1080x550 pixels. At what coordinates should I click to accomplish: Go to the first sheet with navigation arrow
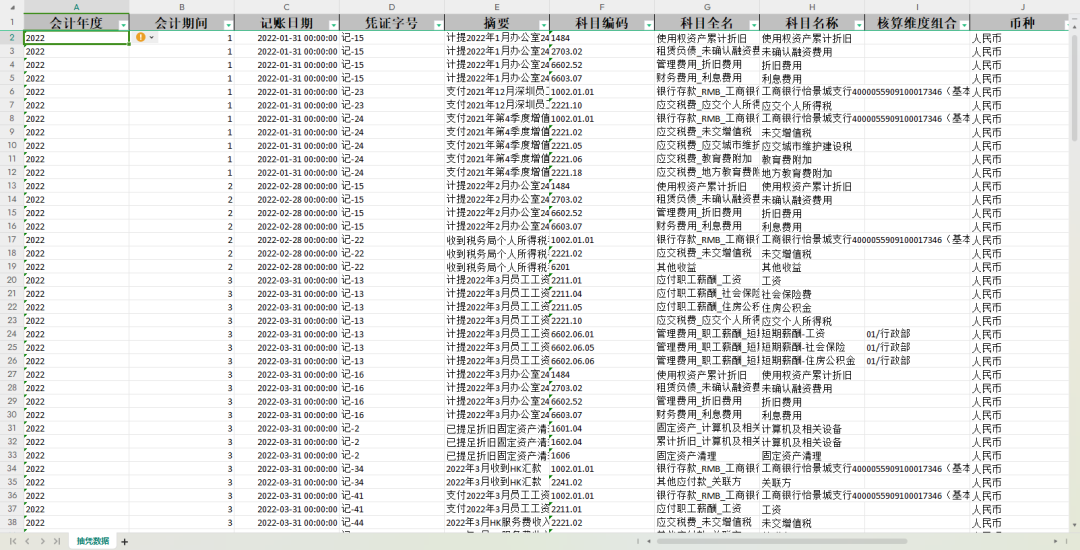tap(13, 542)
